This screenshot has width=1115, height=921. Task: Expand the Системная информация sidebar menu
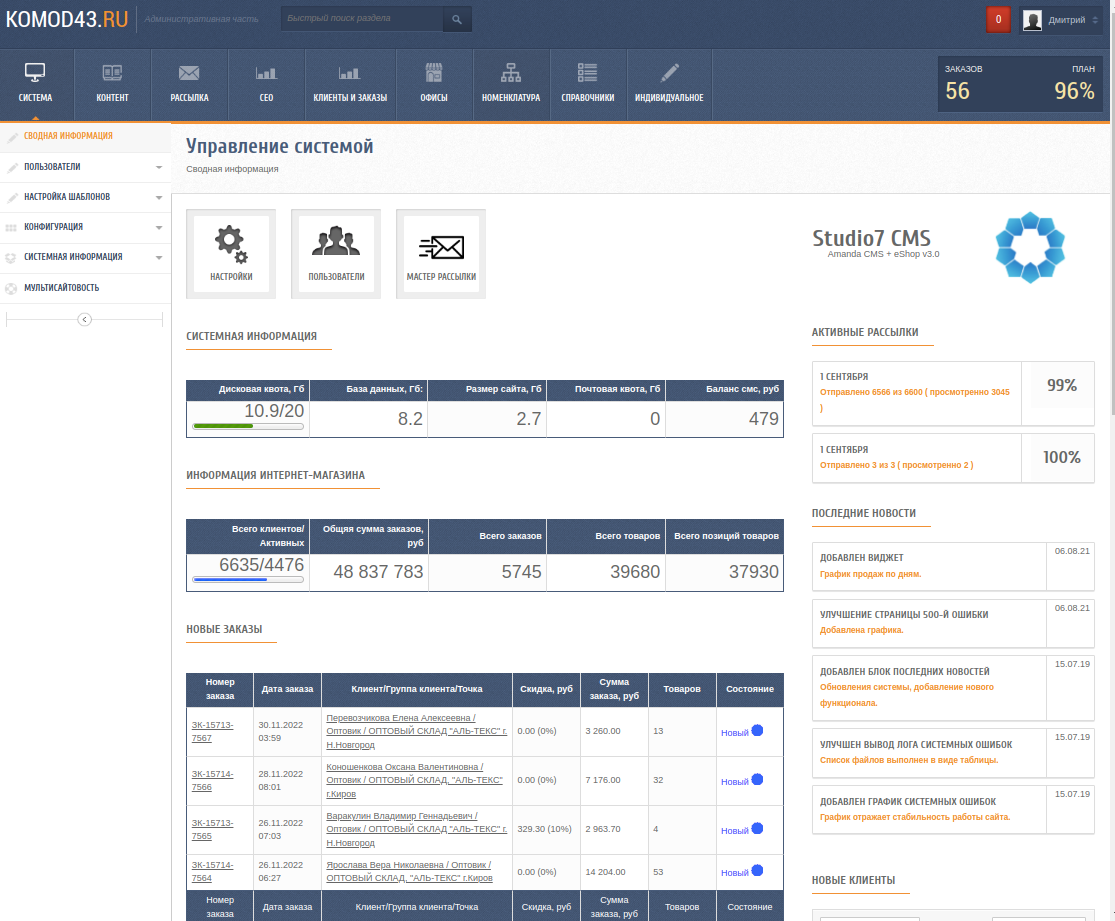(x=158, y=258)
